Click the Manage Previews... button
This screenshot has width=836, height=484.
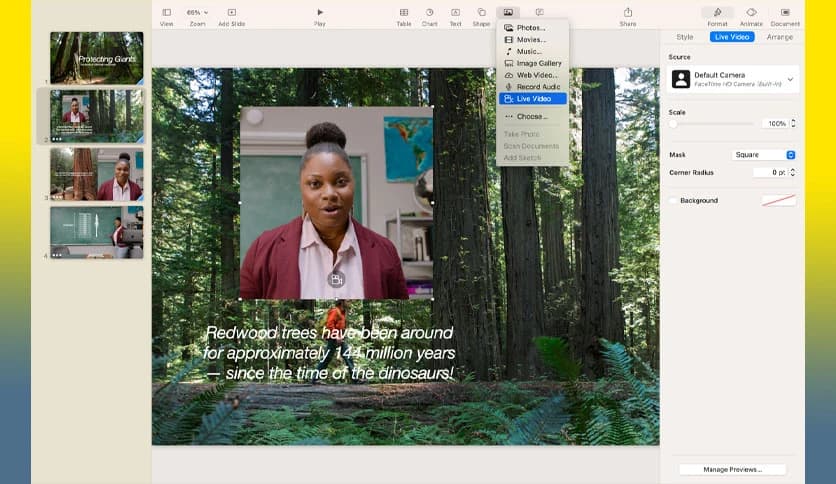(732, 470)
